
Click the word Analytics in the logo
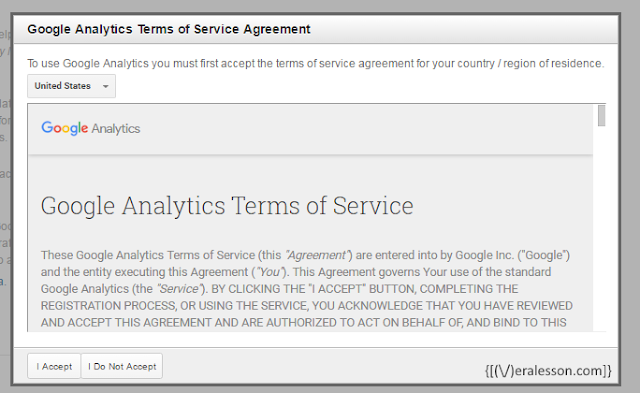(116, 129)
